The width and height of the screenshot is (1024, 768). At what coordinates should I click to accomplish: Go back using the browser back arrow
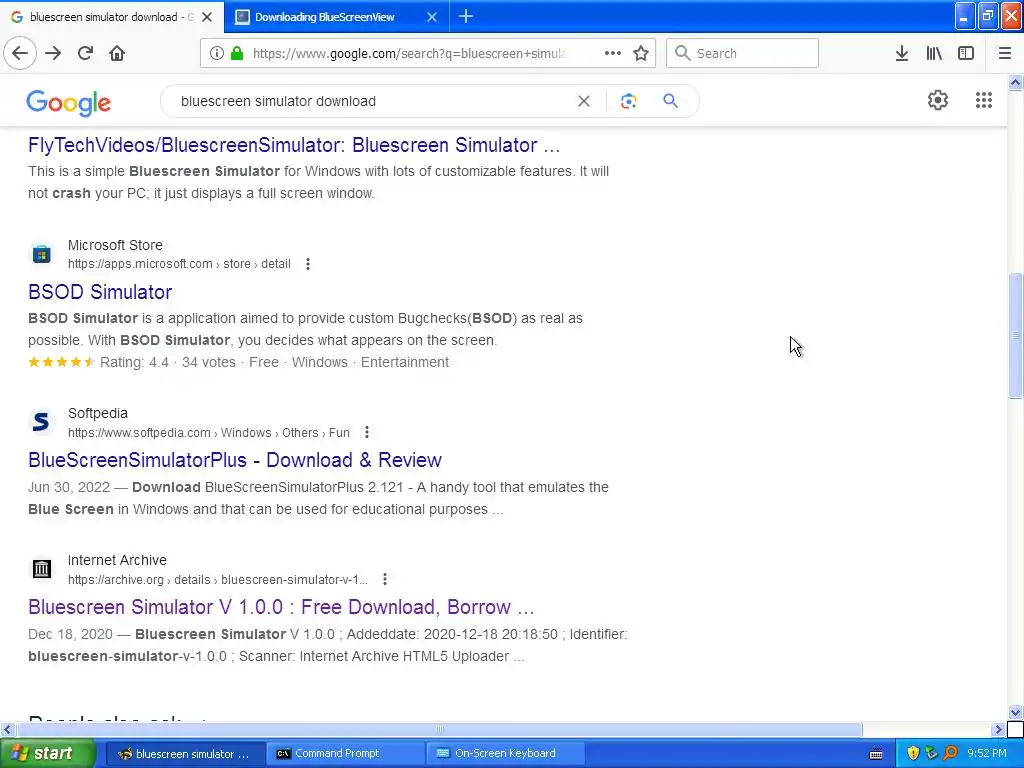[x=20, y=54]
